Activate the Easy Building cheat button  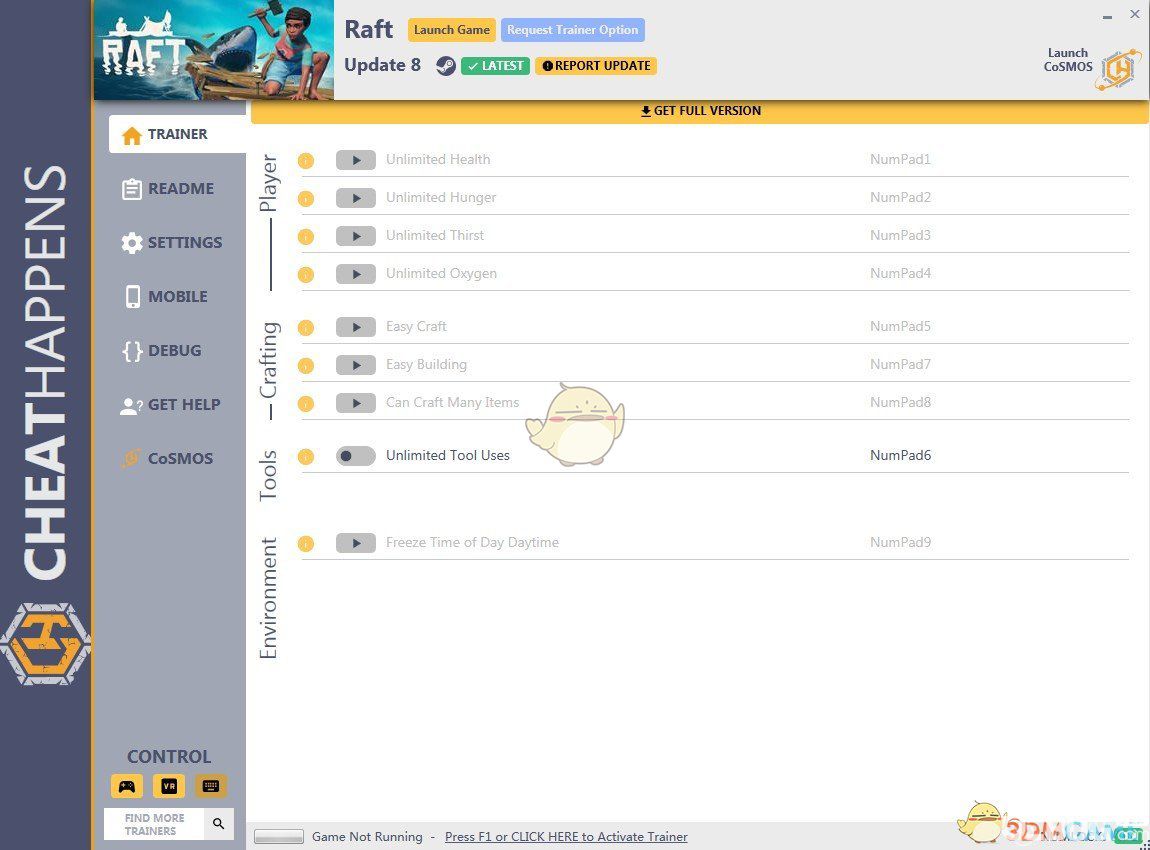coord(356,365)
